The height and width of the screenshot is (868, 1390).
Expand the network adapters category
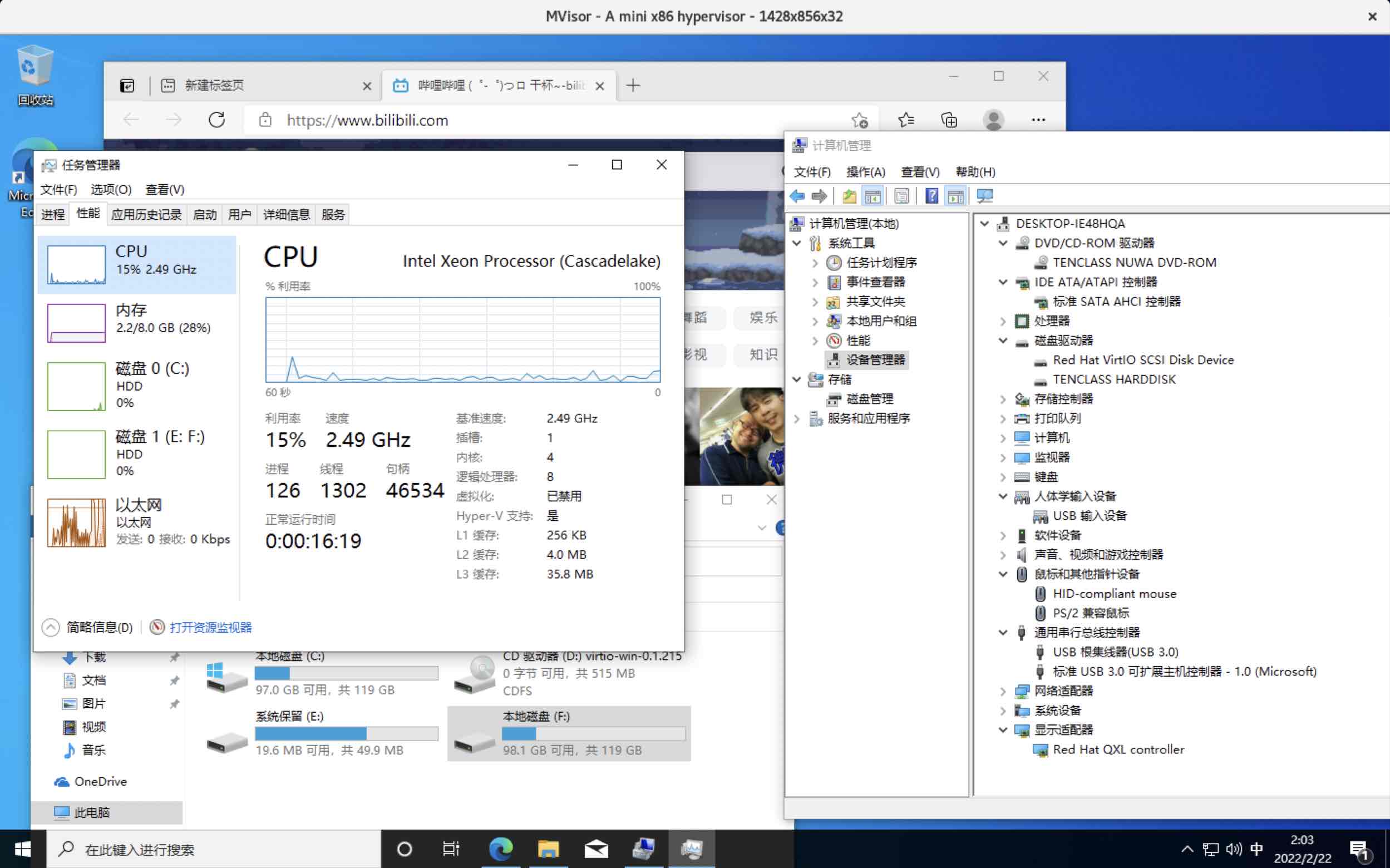(x=1003, y=691)
